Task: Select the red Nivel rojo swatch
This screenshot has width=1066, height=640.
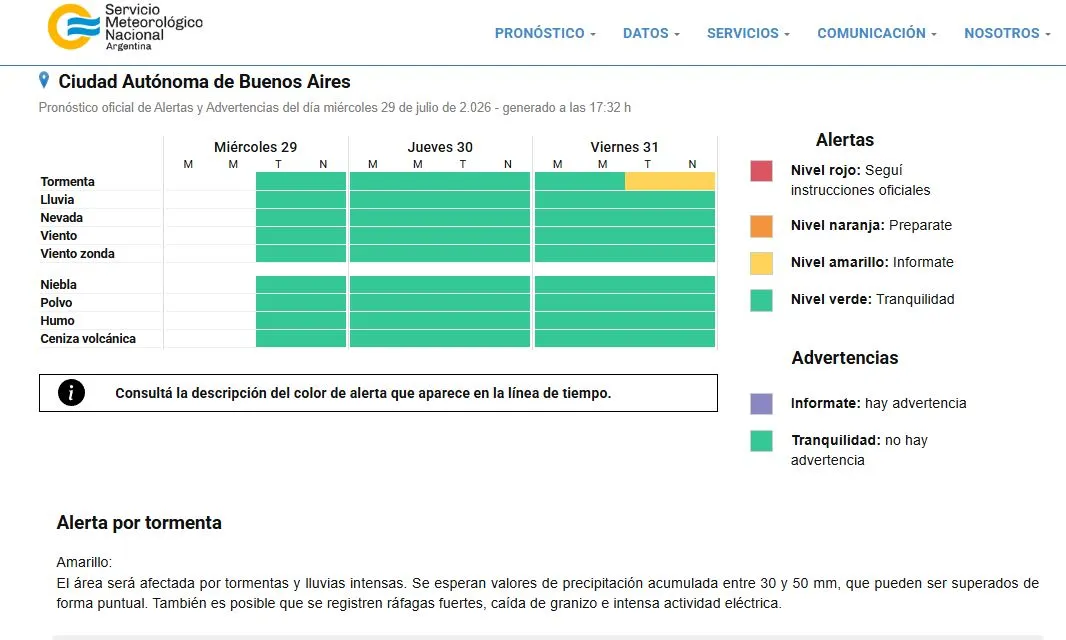Action: [x=761, y=171]
